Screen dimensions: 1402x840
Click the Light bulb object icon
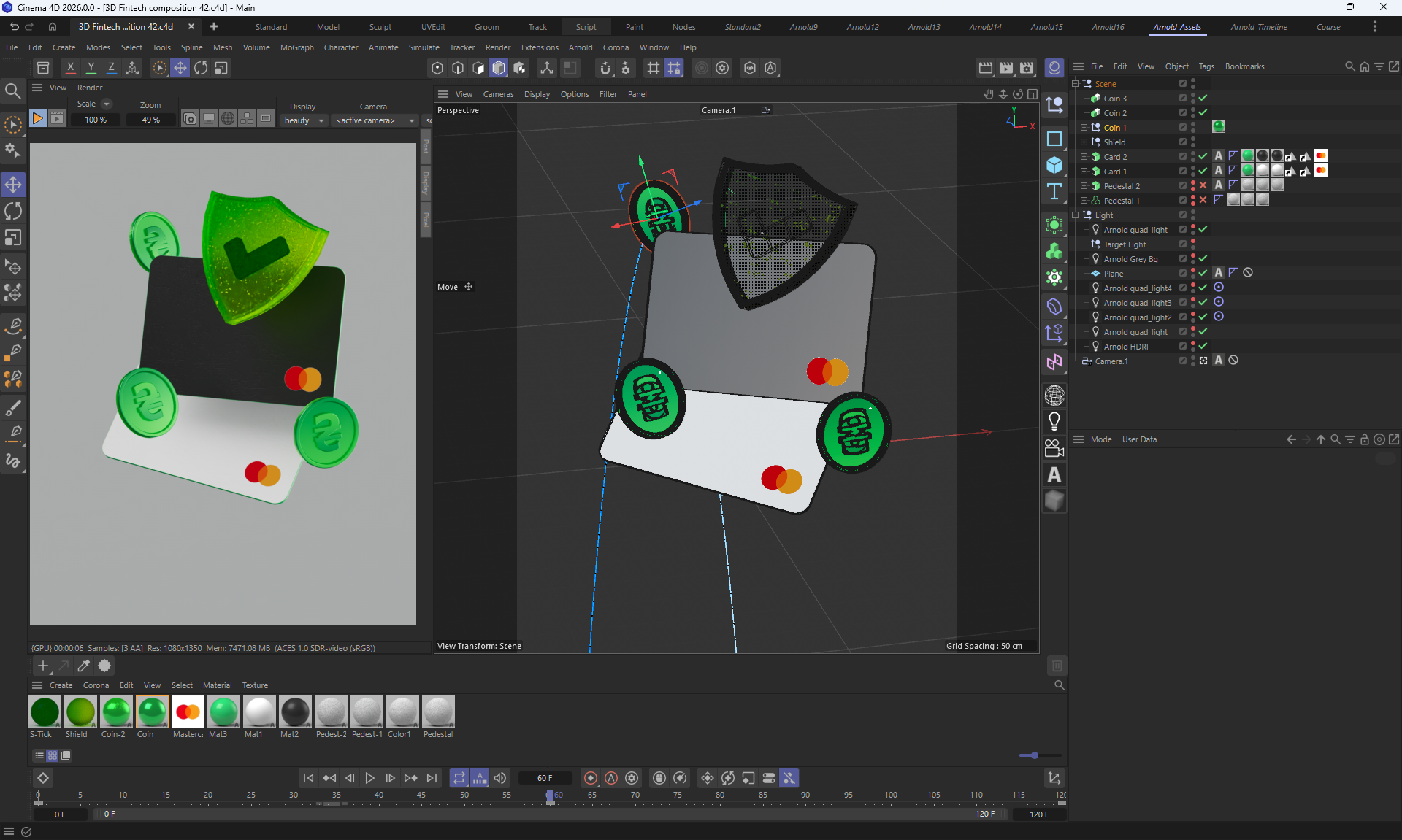pos(1054,422)
